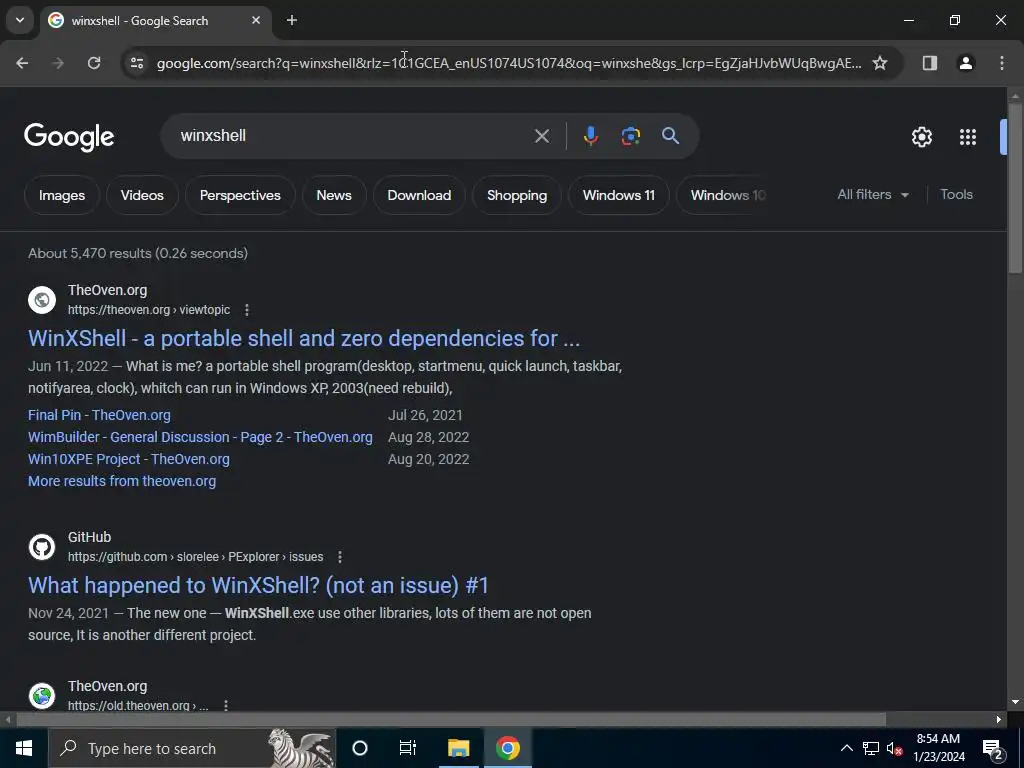Show hidden system tray icons
The image size is (1024, 768).
[846, 749]
